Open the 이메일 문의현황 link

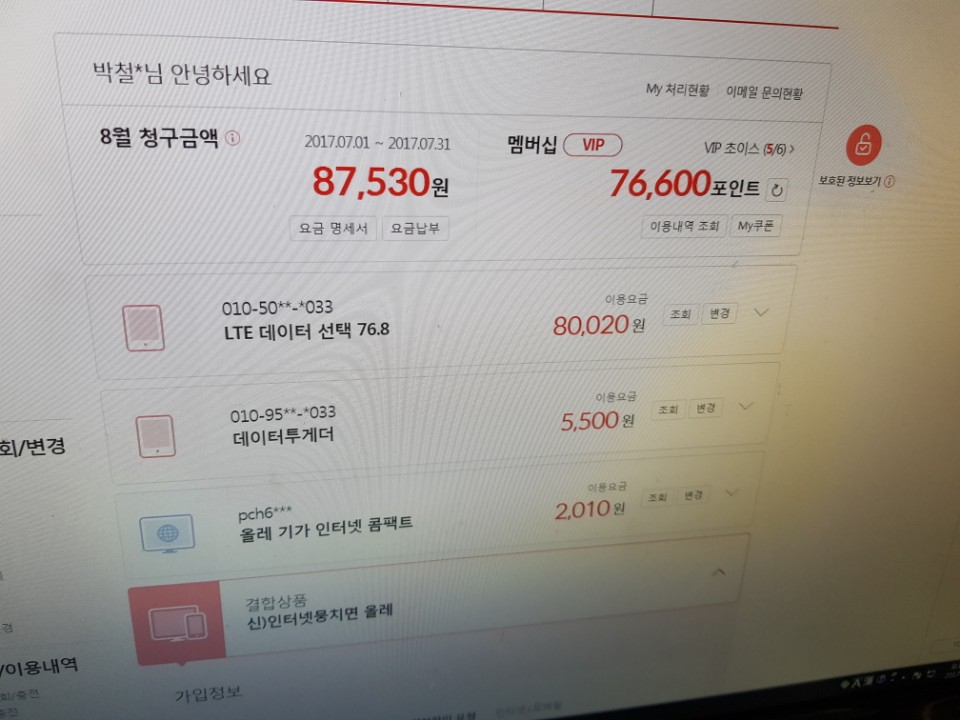point(764,92)
